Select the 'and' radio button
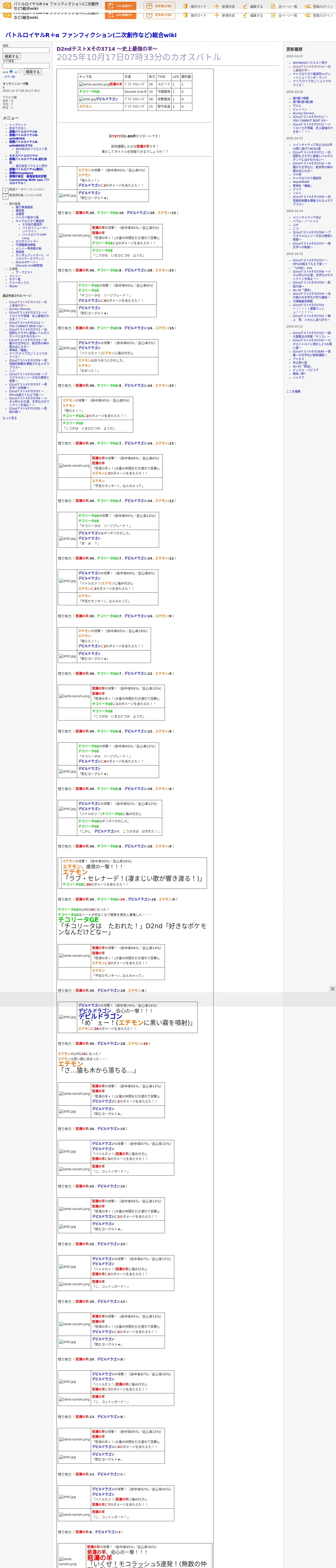Image resolution: width=336 pixels, height=1568 pixels. pos(11,71)
